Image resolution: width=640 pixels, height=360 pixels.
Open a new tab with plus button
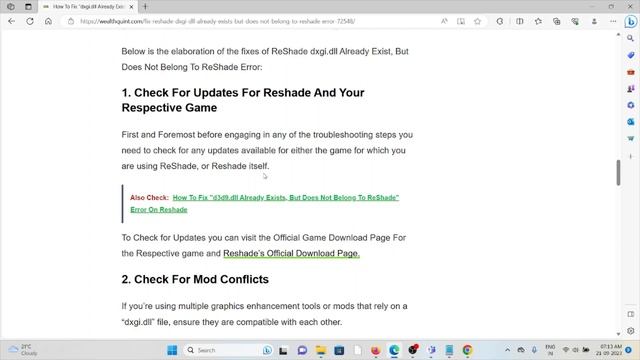pos(145,7)
